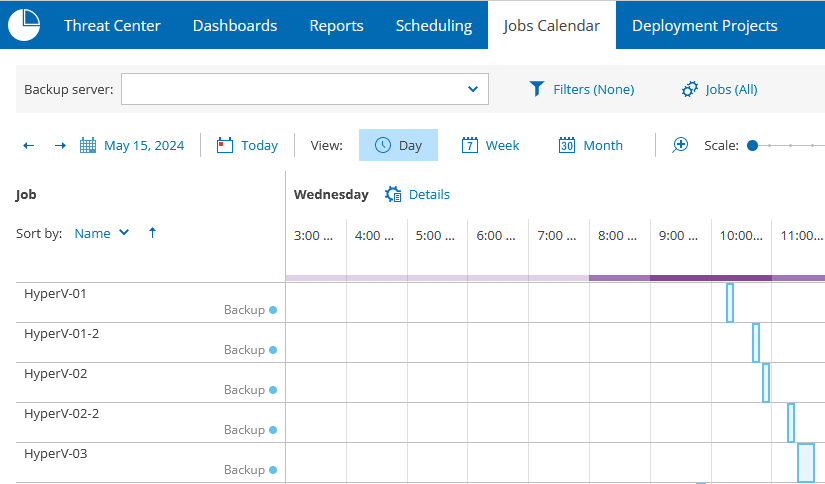The image size is (825, 484).
Task: Click the Day view clock icon
Action: click(383, 145)
